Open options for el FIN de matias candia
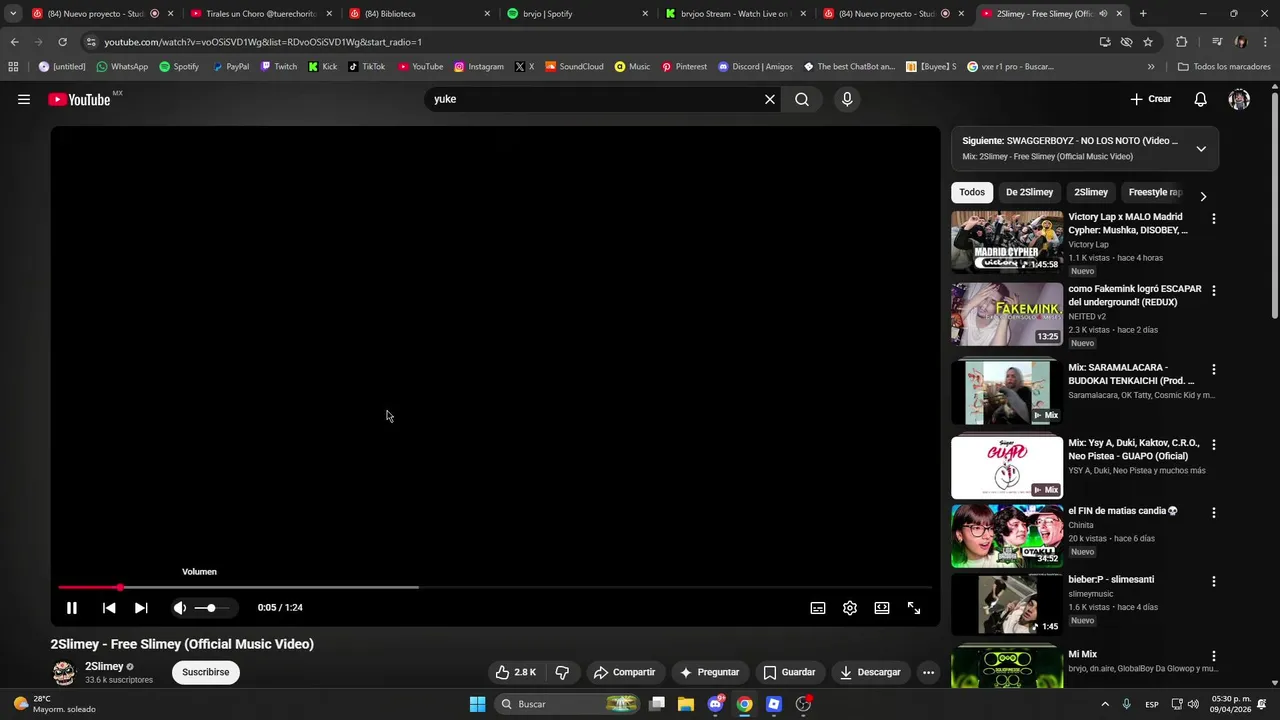Image resolution: width=1280 pixels, height=720 pixels. point(1214,512)
